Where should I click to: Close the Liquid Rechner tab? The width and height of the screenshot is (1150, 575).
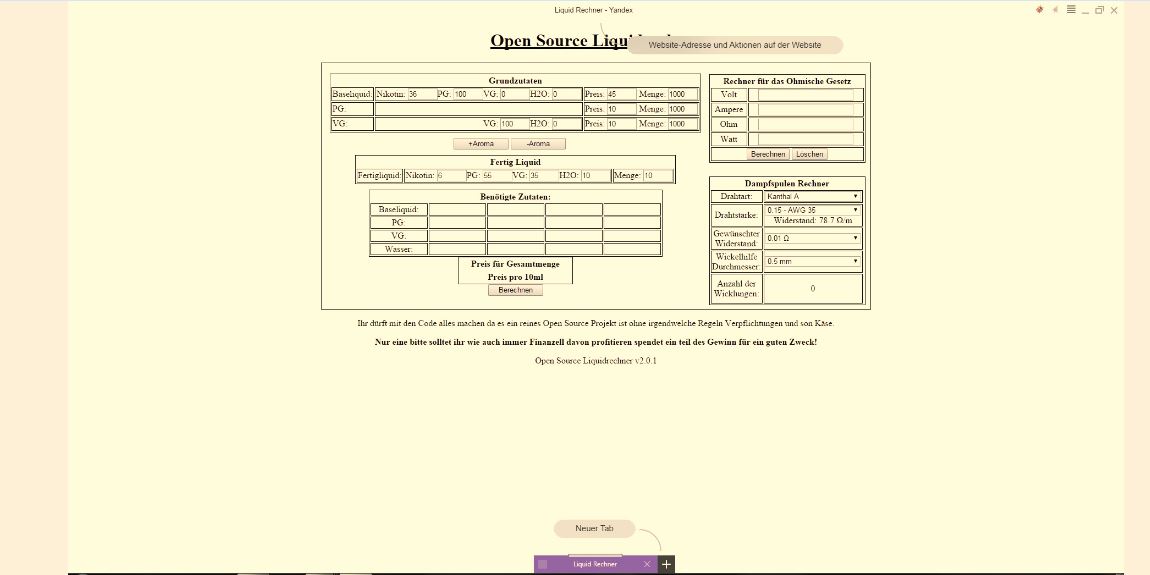click(x=647, y=564)
